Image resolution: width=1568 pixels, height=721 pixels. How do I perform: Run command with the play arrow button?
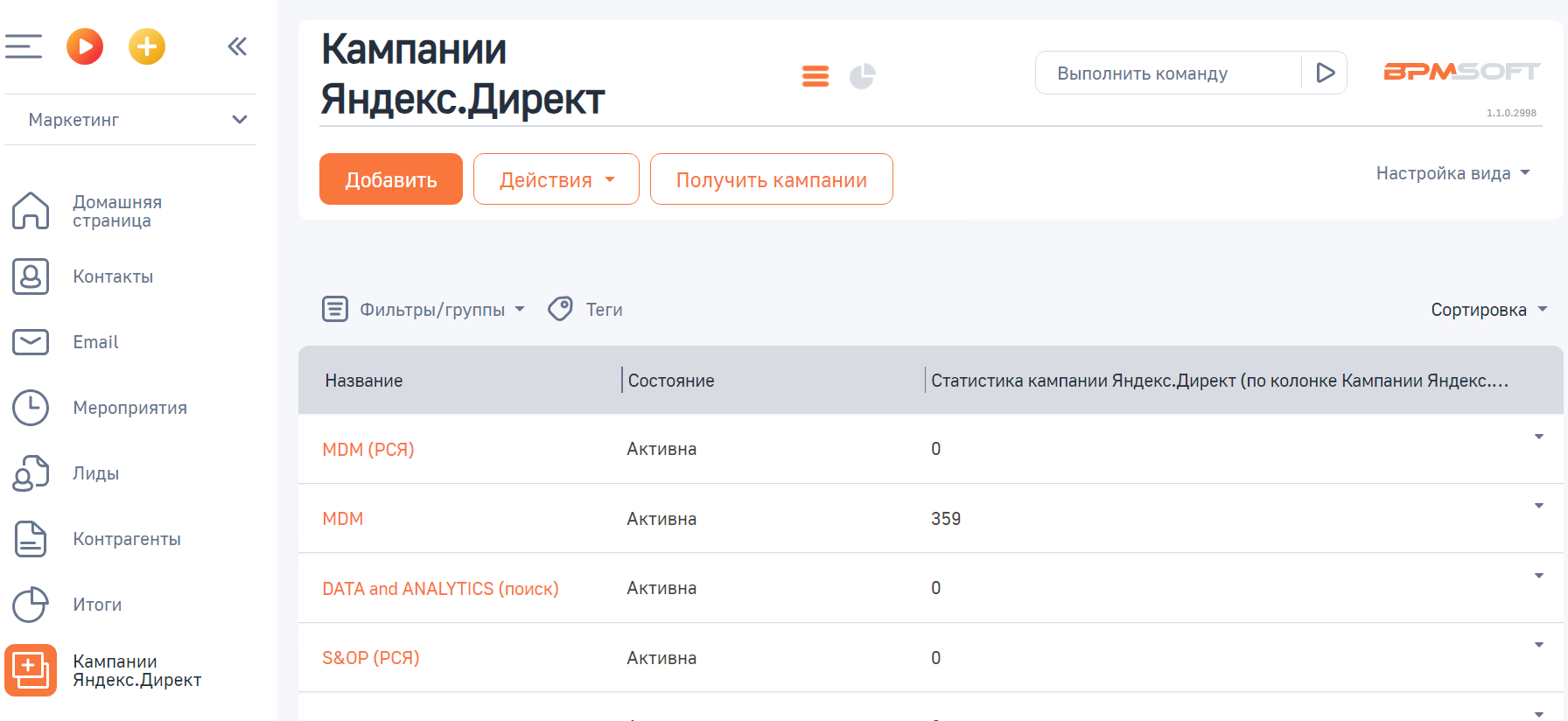[1325, 73]
